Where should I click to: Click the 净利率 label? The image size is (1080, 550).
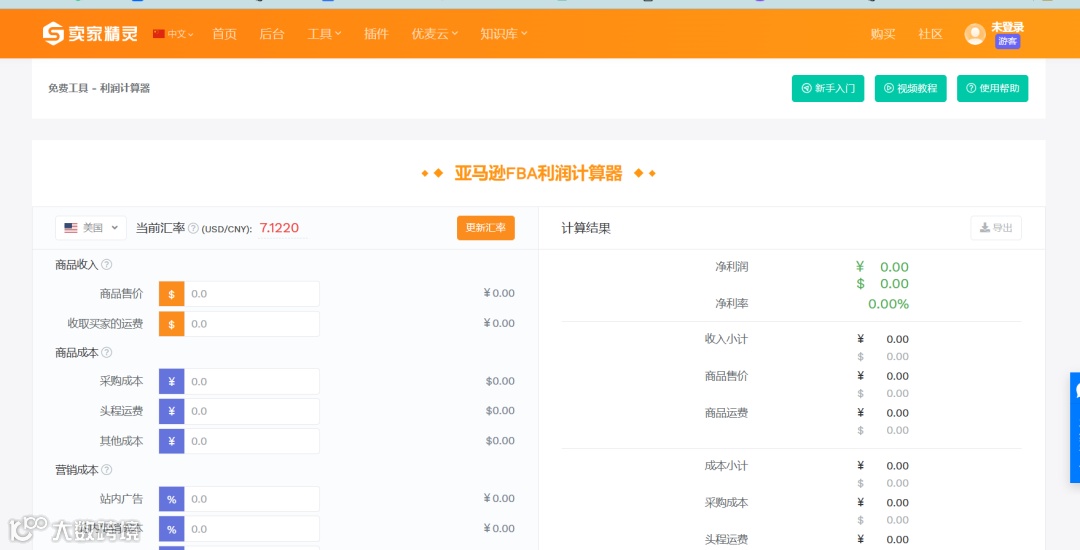pyautogui.click(x=731, y=304)
